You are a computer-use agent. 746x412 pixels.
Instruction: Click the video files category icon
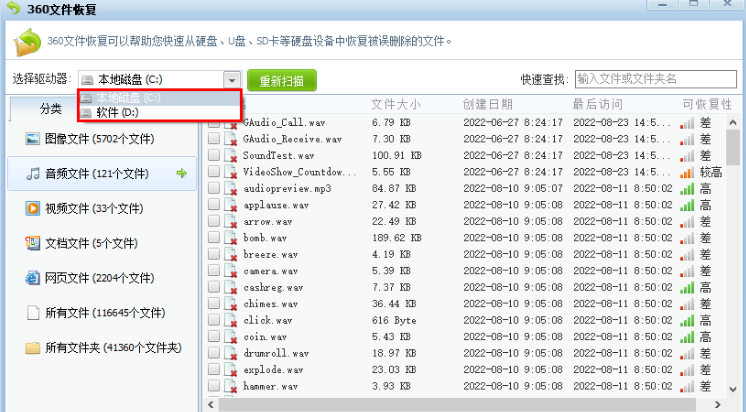tap(33, 208)
